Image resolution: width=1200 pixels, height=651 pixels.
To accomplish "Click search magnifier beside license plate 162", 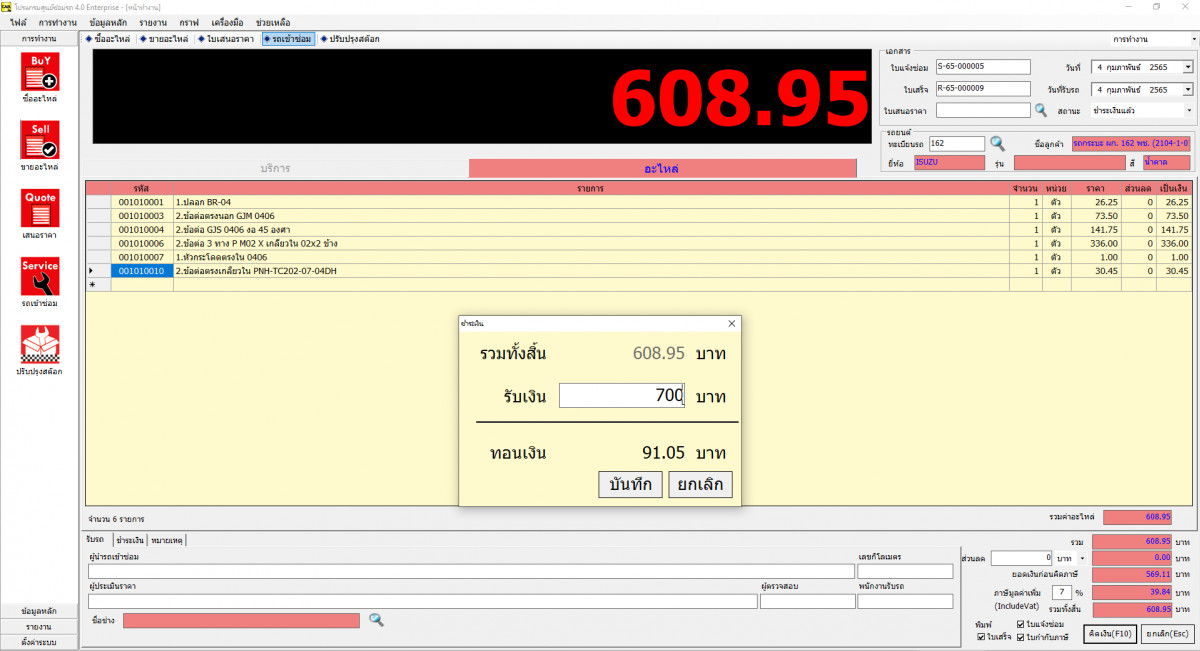I will pyautogui.click(x=997, y=144).
